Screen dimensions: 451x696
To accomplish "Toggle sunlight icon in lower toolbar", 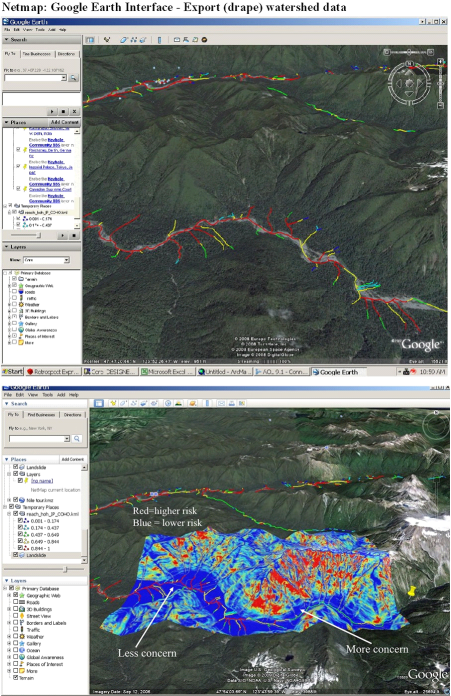I will [178, 403].
